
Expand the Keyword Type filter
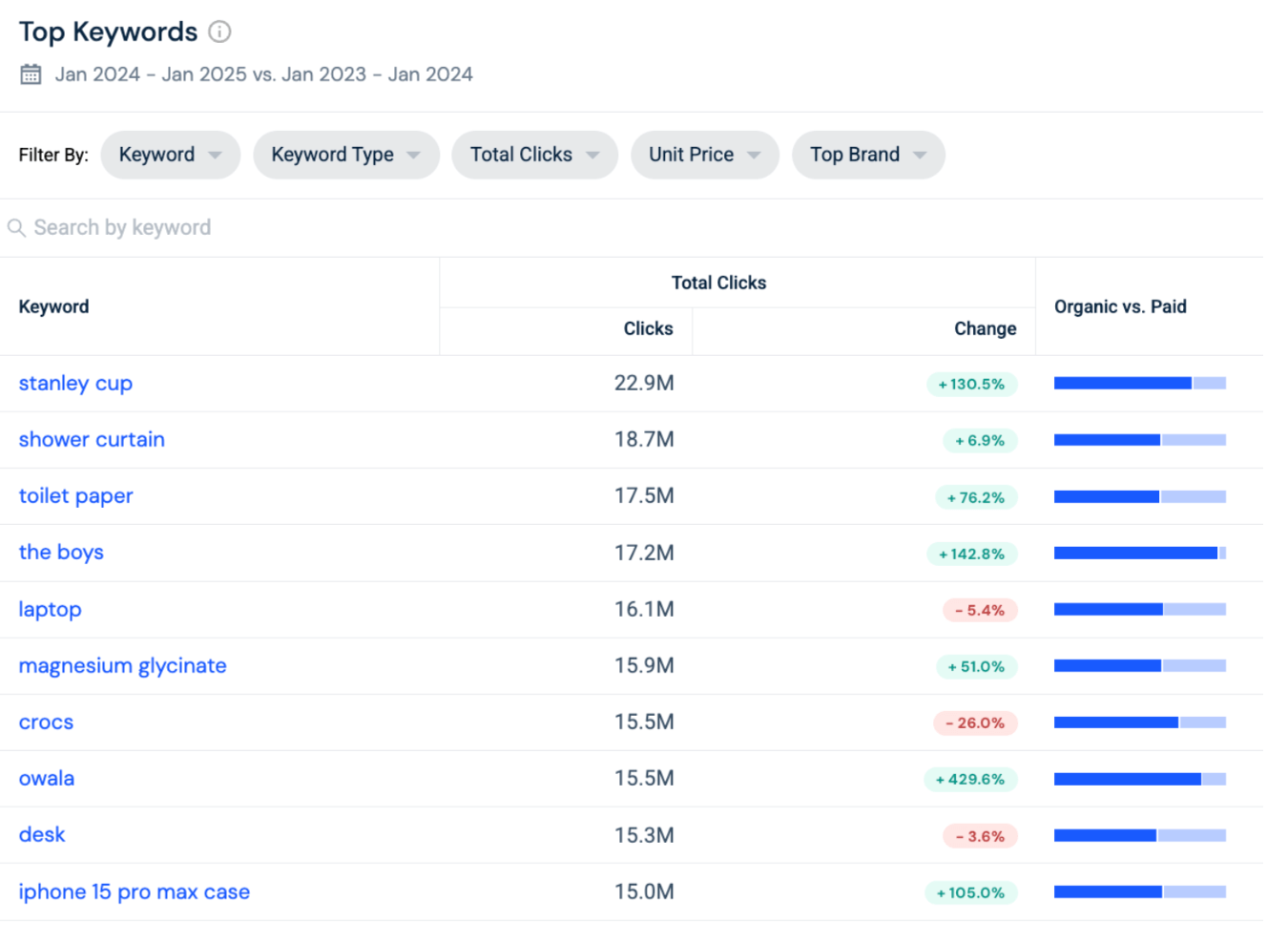pyautogui.click(x=346, y=155)
